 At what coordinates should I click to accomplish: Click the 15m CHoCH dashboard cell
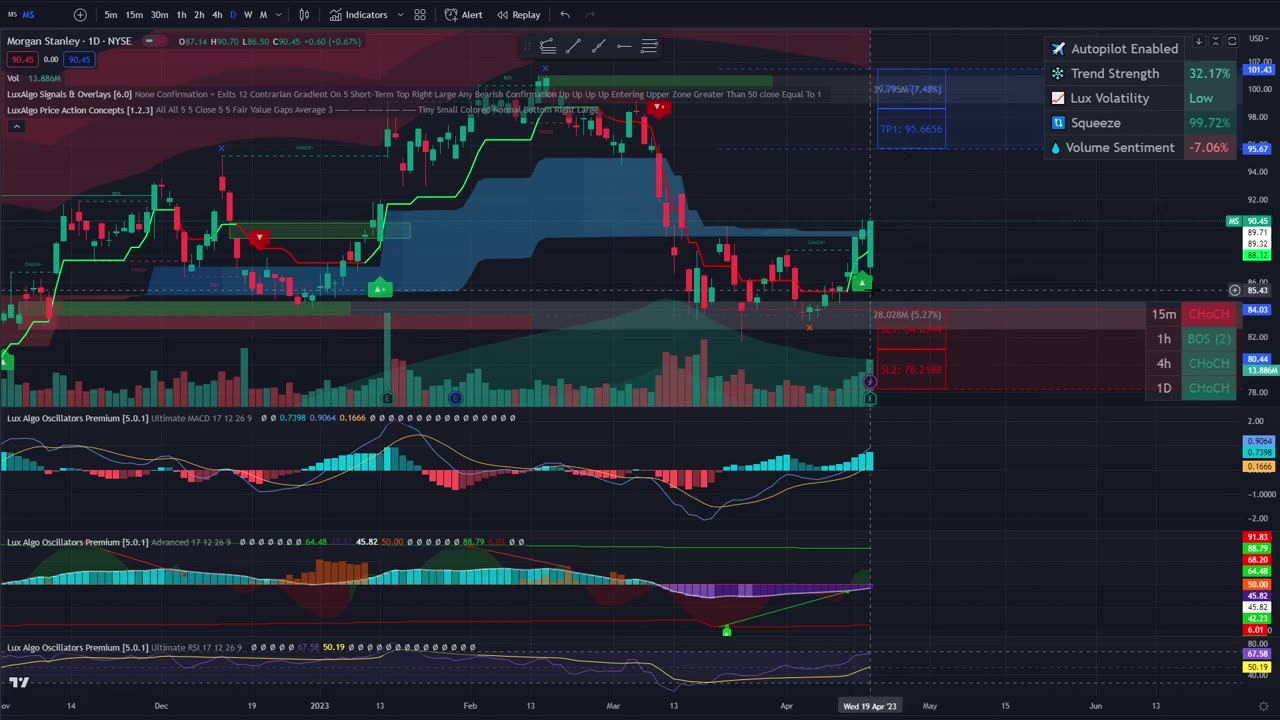click(x=1209, y=314)
